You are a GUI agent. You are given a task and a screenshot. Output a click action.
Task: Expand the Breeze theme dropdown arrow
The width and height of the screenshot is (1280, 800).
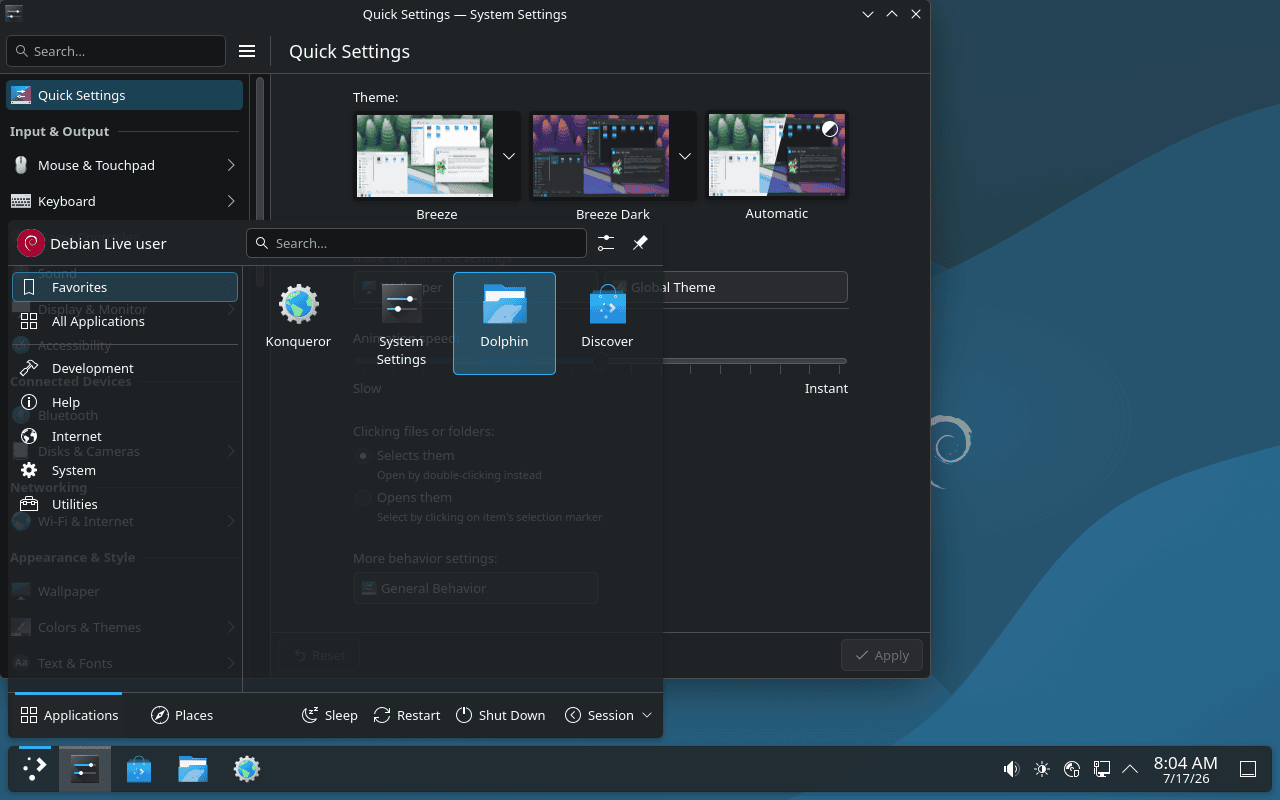coord(508,157)
